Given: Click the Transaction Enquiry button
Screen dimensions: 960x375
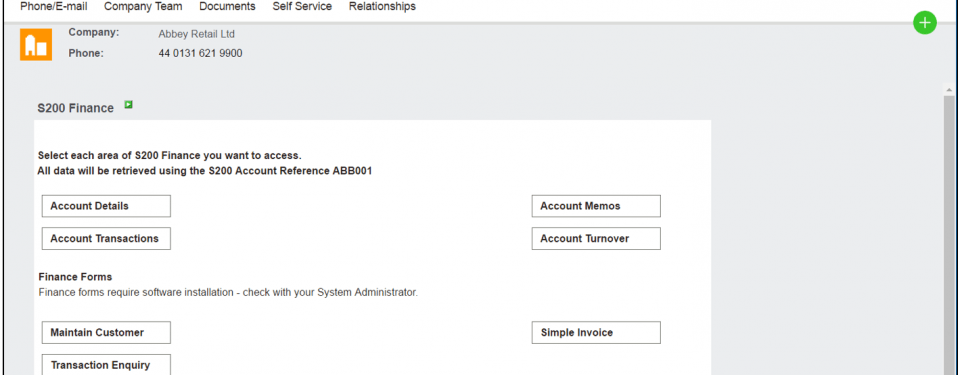Looking at the screenshot, I should (106, 365).
